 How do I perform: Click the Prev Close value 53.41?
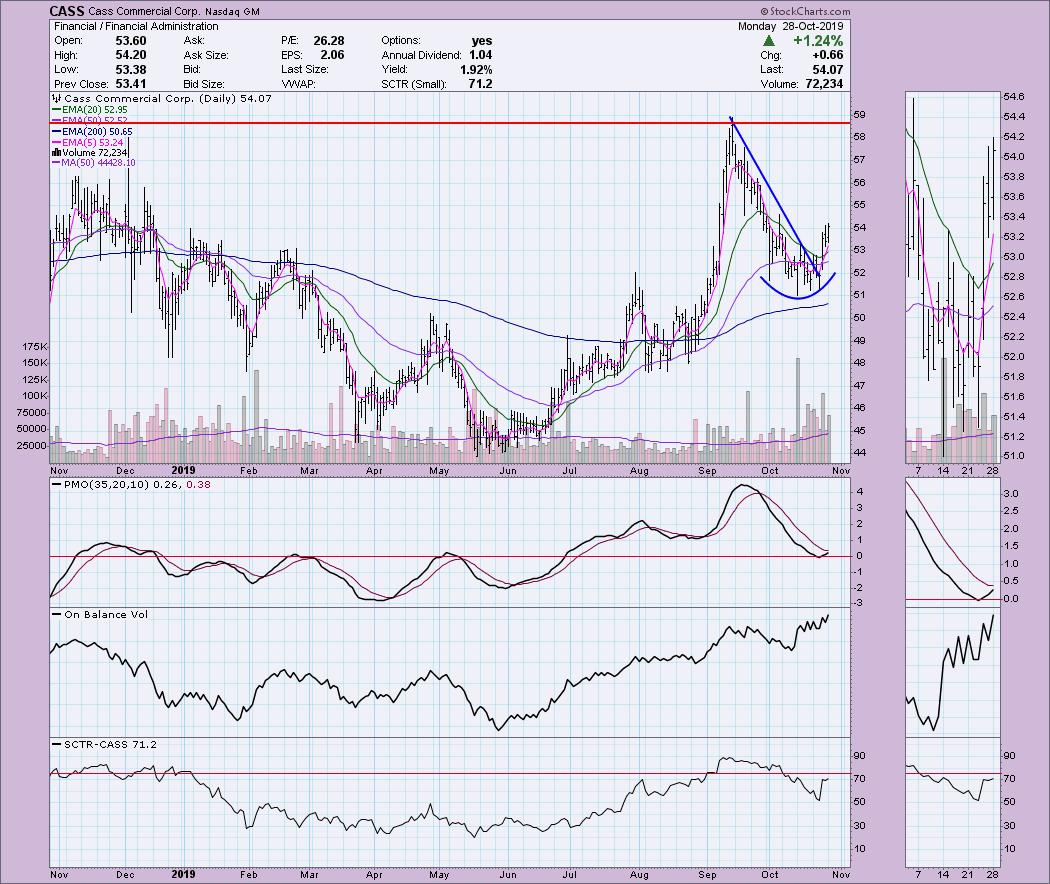tap(131, 84)
